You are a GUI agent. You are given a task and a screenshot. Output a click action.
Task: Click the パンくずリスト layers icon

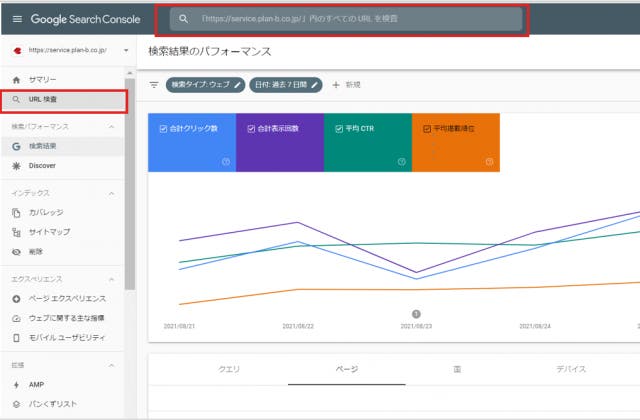16,404
